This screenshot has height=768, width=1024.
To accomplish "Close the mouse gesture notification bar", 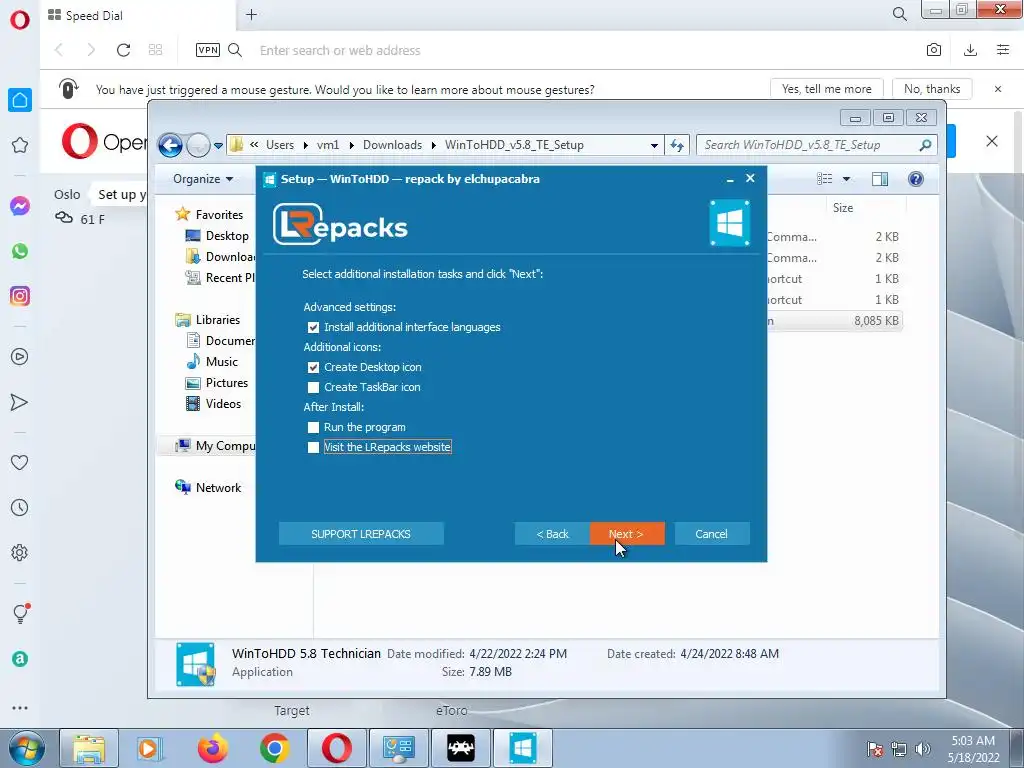I will click(998, 89).
